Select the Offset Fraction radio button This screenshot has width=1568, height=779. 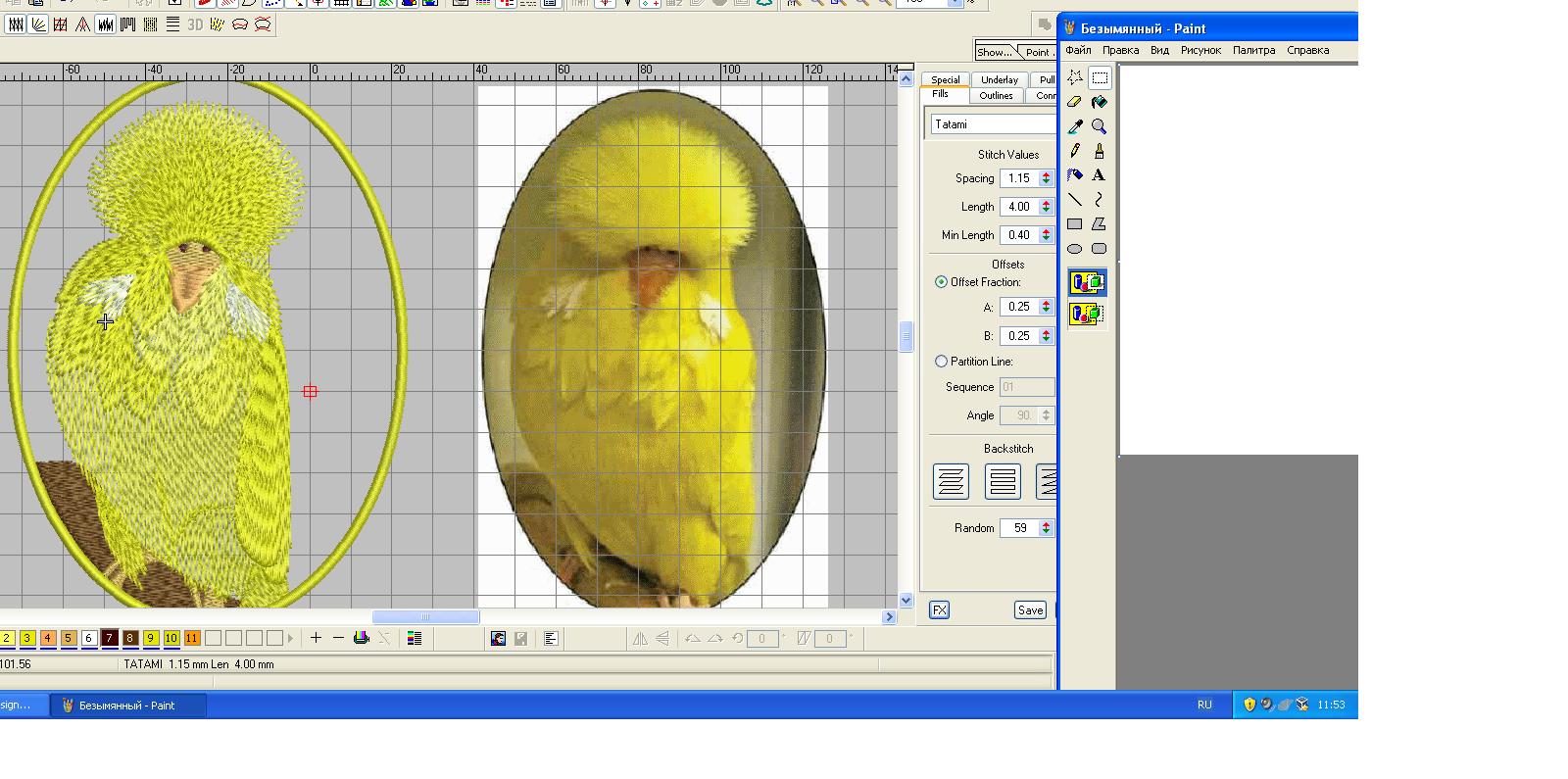[942, 282]
